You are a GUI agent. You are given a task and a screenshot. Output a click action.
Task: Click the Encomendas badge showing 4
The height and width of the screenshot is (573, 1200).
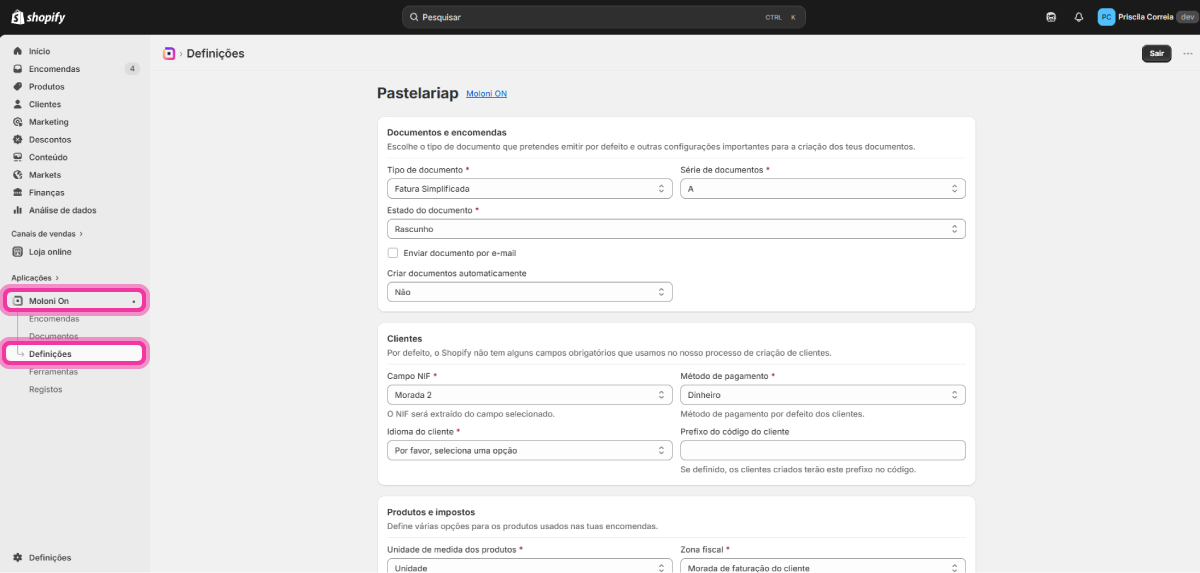pyautogui.click(x=132, y=69)
